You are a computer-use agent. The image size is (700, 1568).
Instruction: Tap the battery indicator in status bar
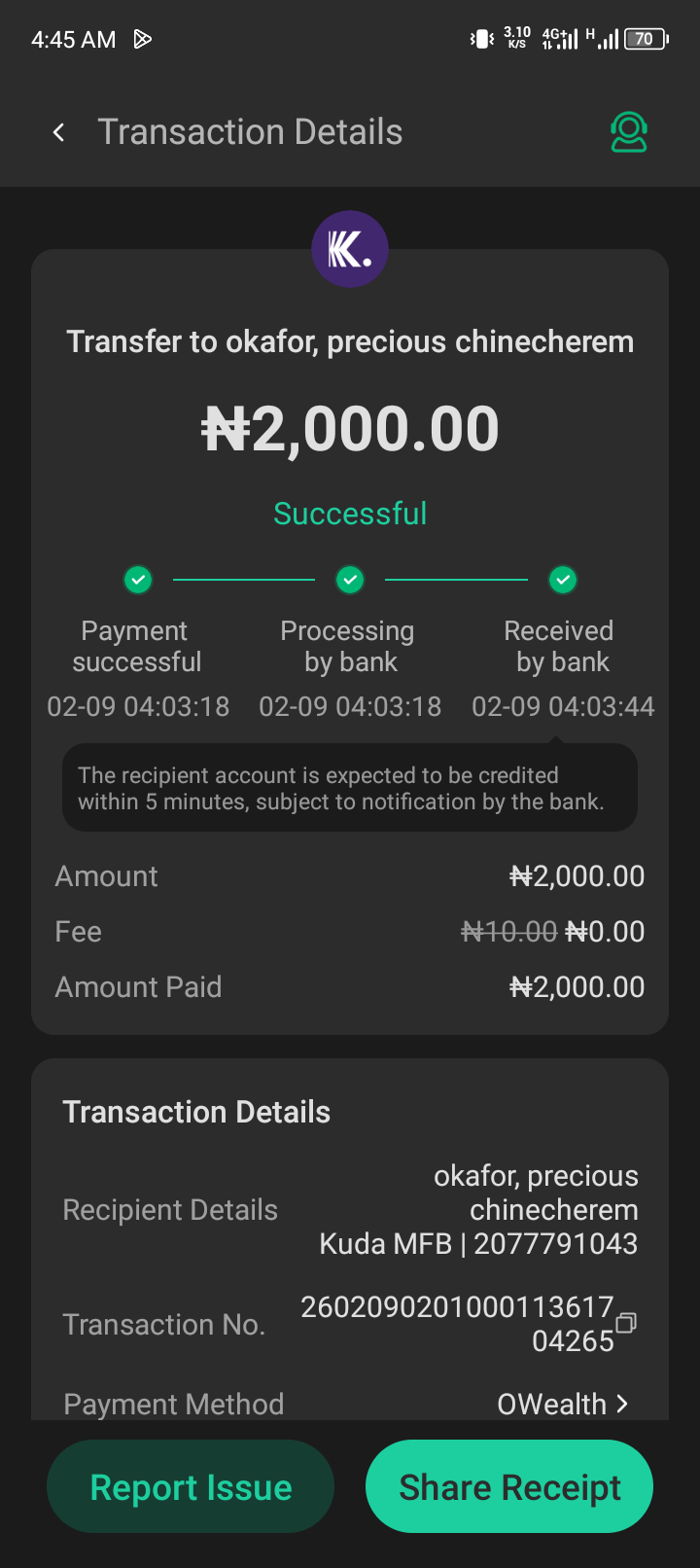646,39
